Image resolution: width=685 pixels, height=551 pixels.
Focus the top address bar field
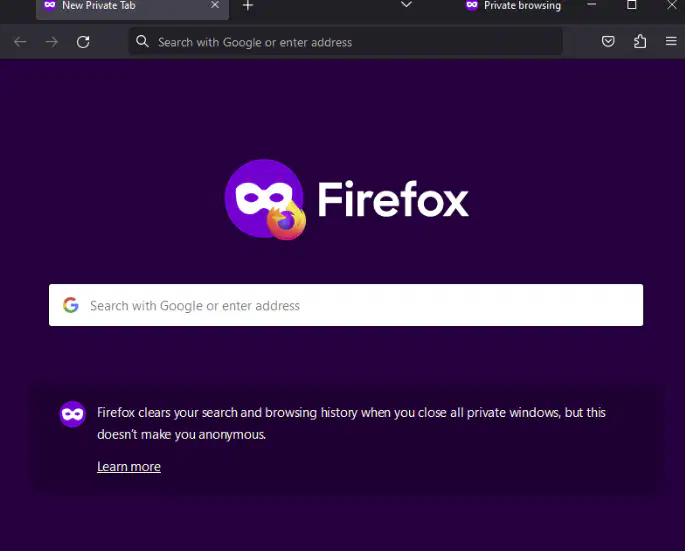[346, 42]
